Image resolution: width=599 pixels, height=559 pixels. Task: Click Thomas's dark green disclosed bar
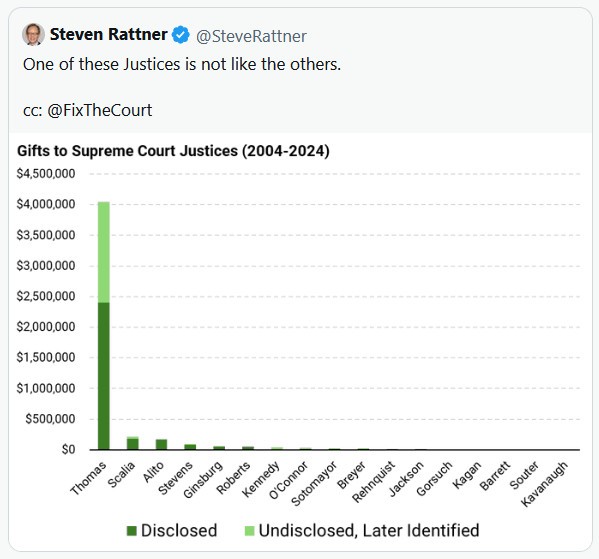[104, 376]
